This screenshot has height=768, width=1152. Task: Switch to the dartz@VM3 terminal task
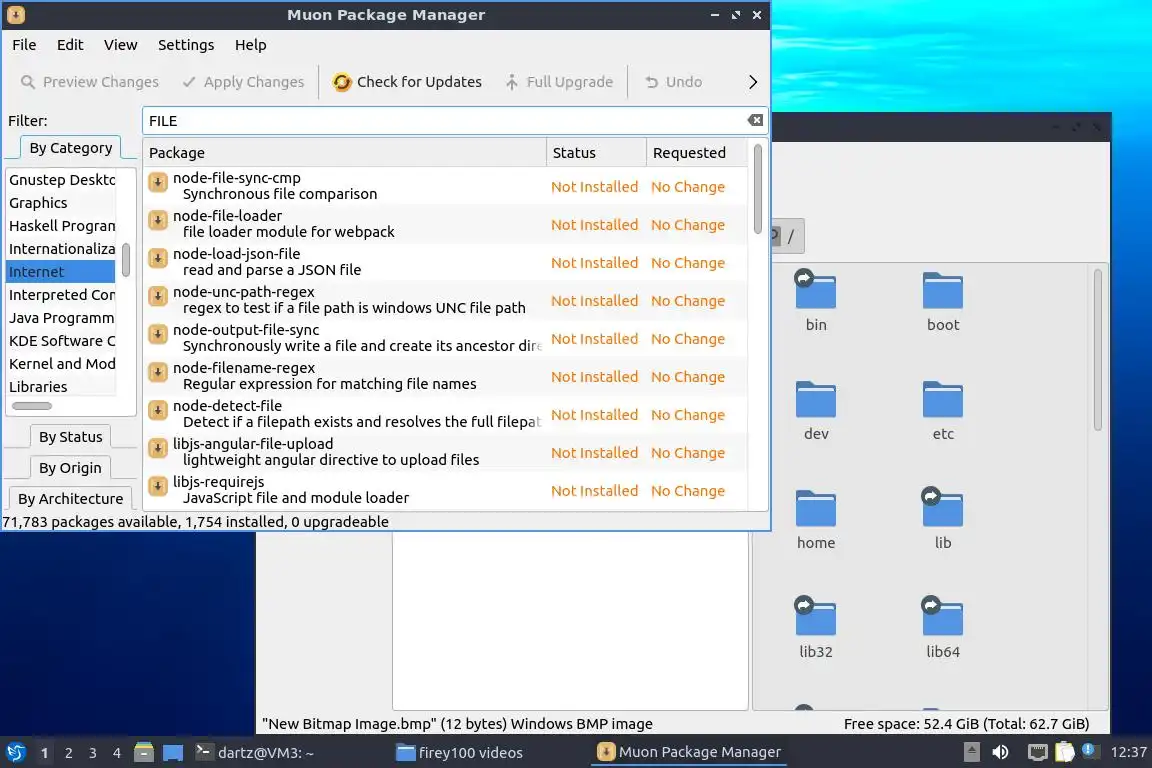point(255,752)
